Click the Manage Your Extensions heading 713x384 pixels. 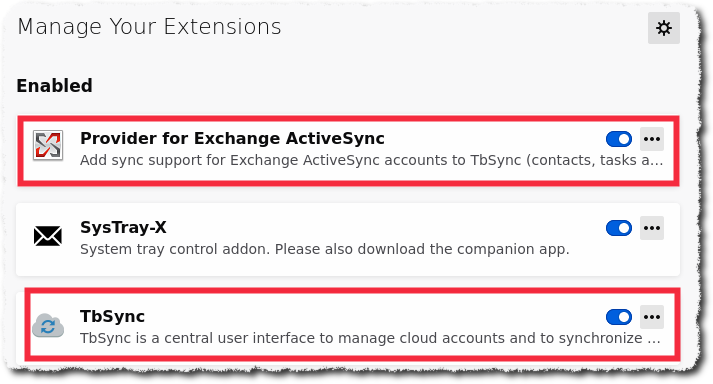coord(150,27)
